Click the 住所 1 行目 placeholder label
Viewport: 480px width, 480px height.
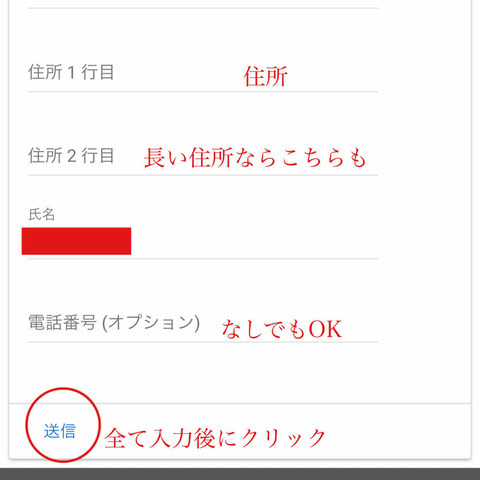click(71, 72)
